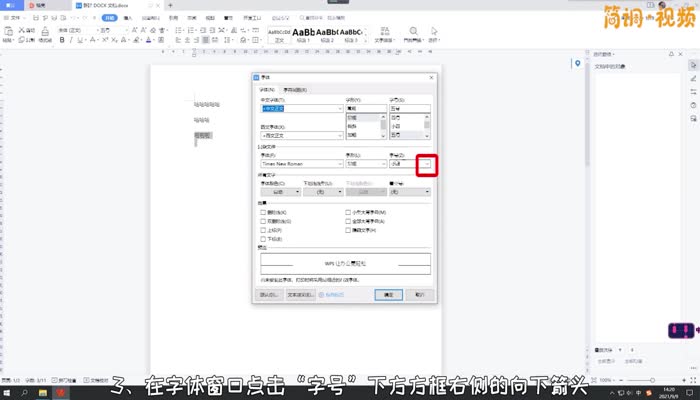Switch to the character spacing tab
Viewport: 700px width, 400px height.
coord(295,89)
